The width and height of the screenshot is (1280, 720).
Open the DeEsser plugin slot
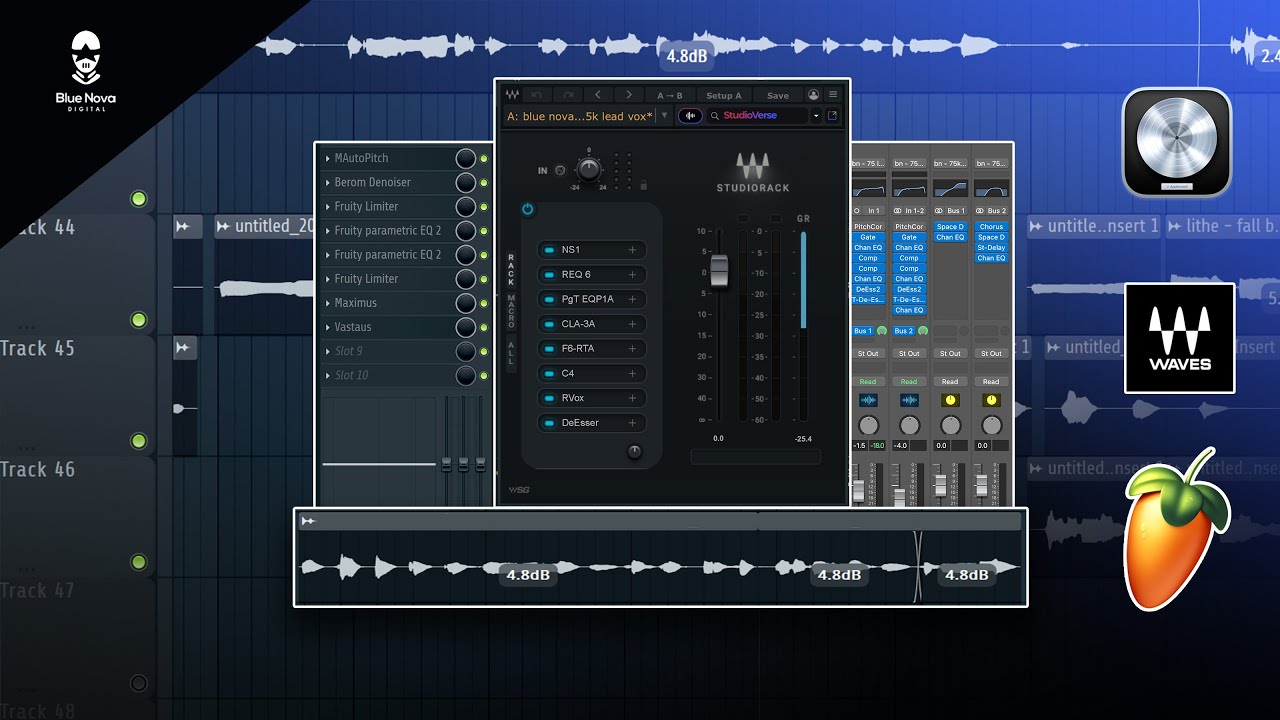click(x=591, y=423)
